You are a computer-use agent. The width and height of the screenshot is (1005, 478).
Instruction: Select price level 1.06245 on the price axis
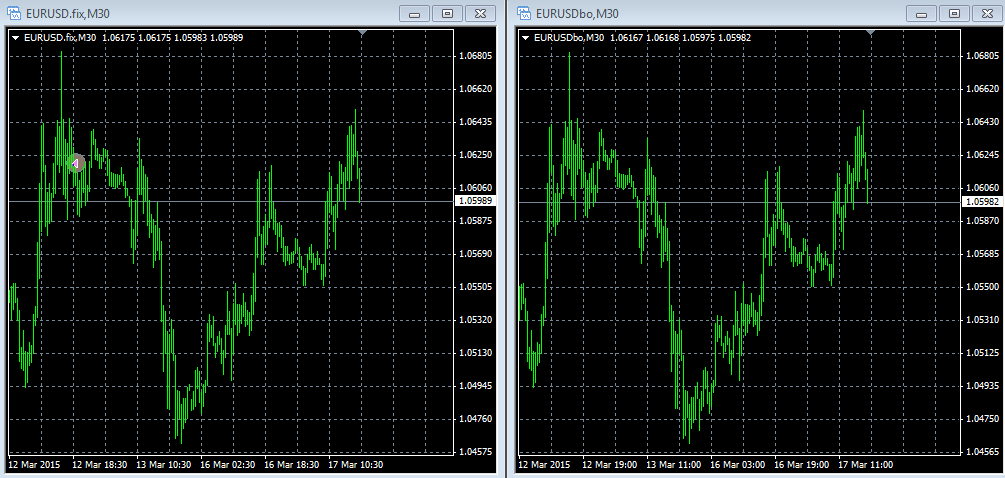(983, 155)
